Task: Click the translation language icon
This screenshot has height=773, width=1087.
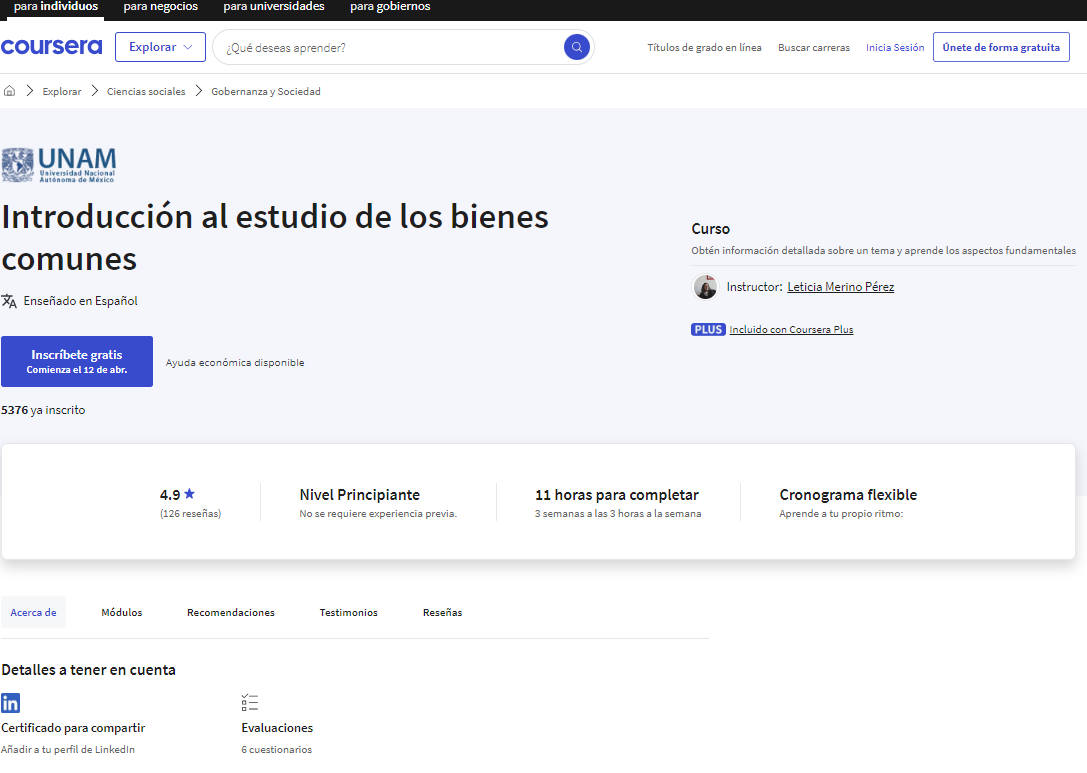Action: (x=9, y=301)
